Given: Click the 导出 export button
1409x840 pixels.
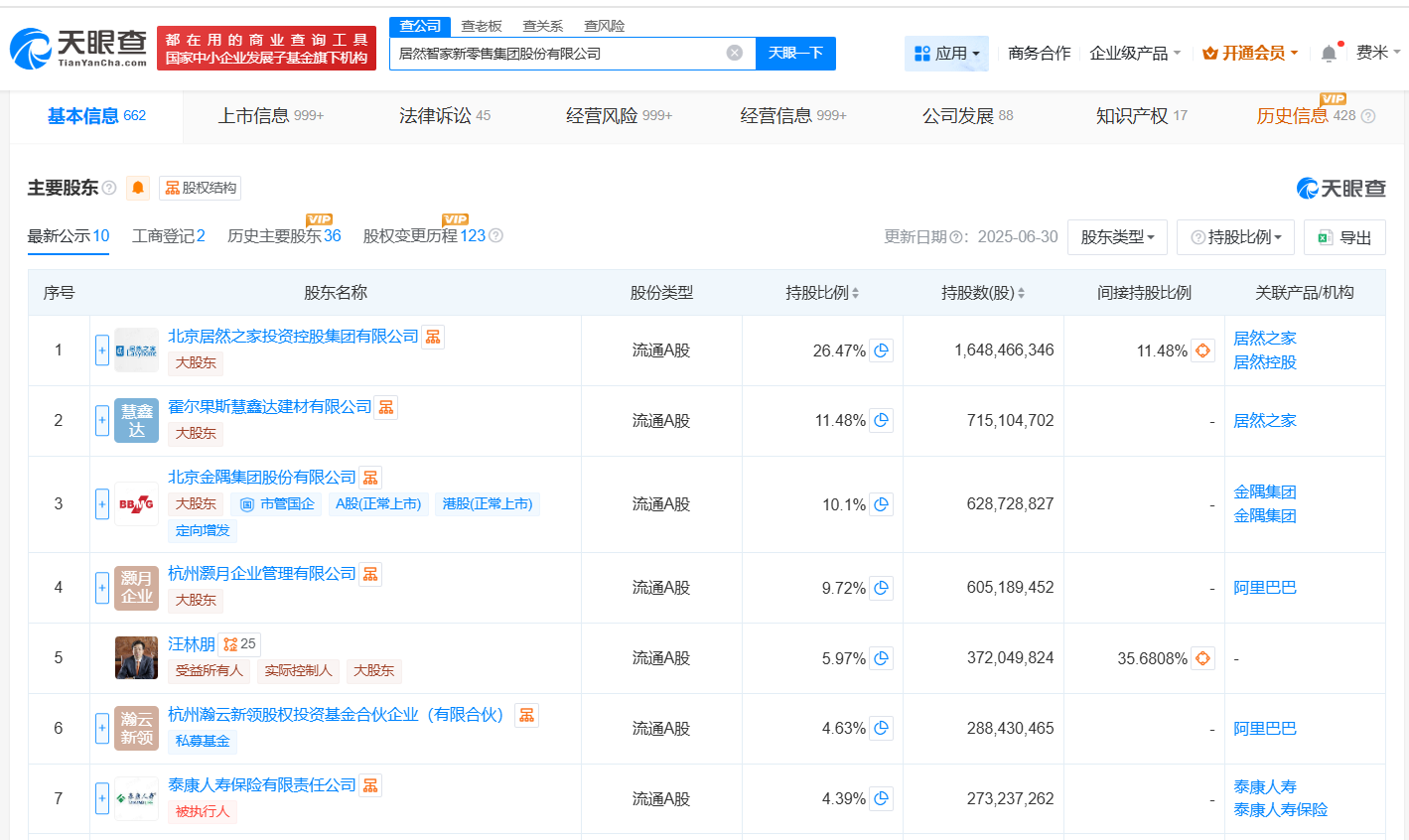Looking at the screenshot, I should pos(1344,237).
